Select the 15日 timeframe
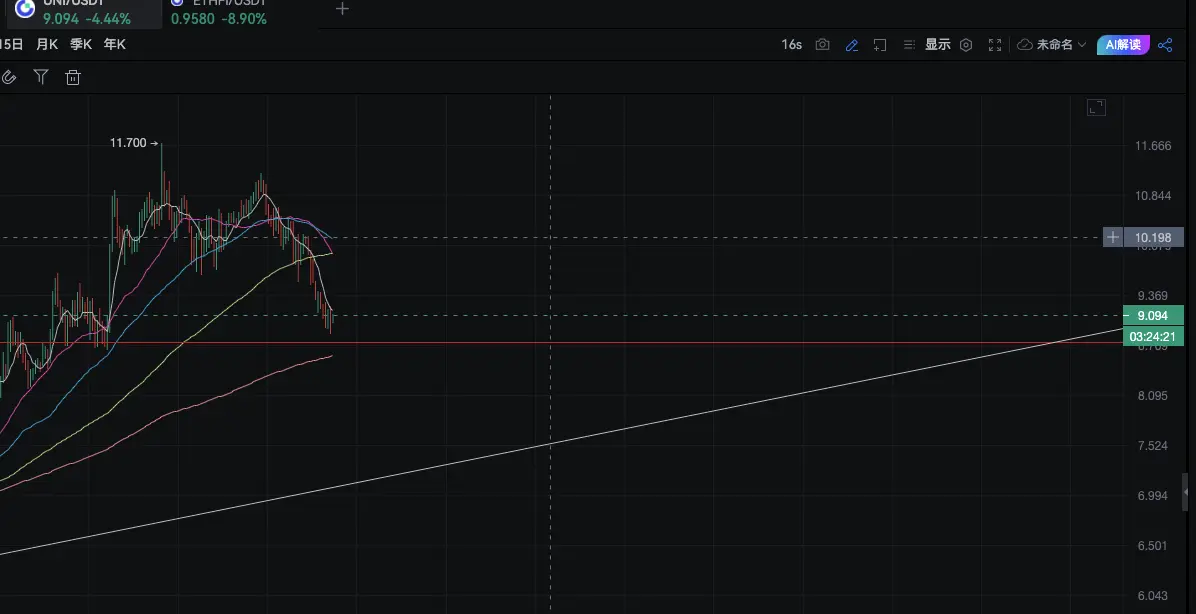The width and height of the screenshot is (1196, 614). pos(11,44)
